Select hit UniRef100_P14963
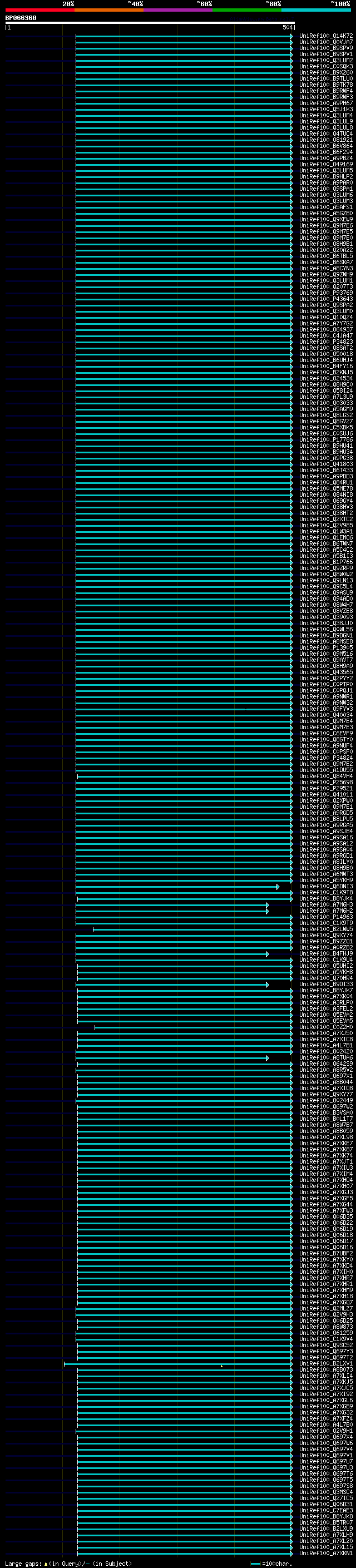 pos(326,917)
